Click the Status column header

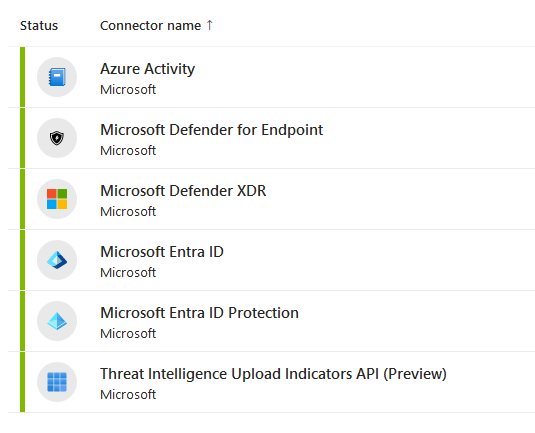click(x=39, y=26)
